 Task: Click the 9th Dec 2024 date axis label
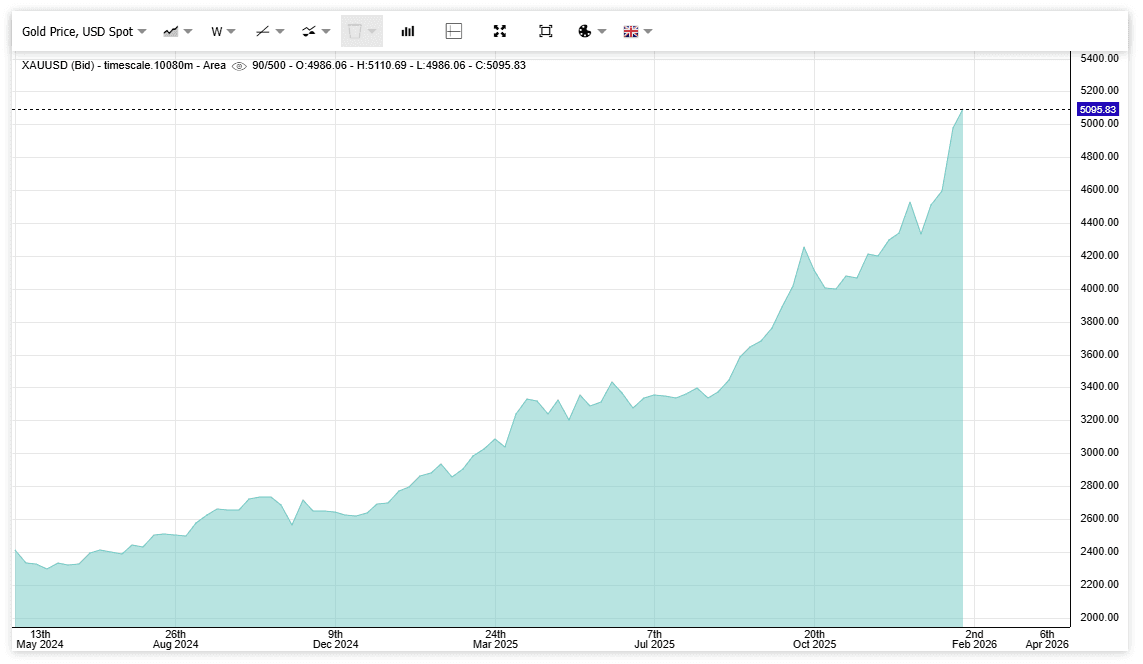[336, 639]
